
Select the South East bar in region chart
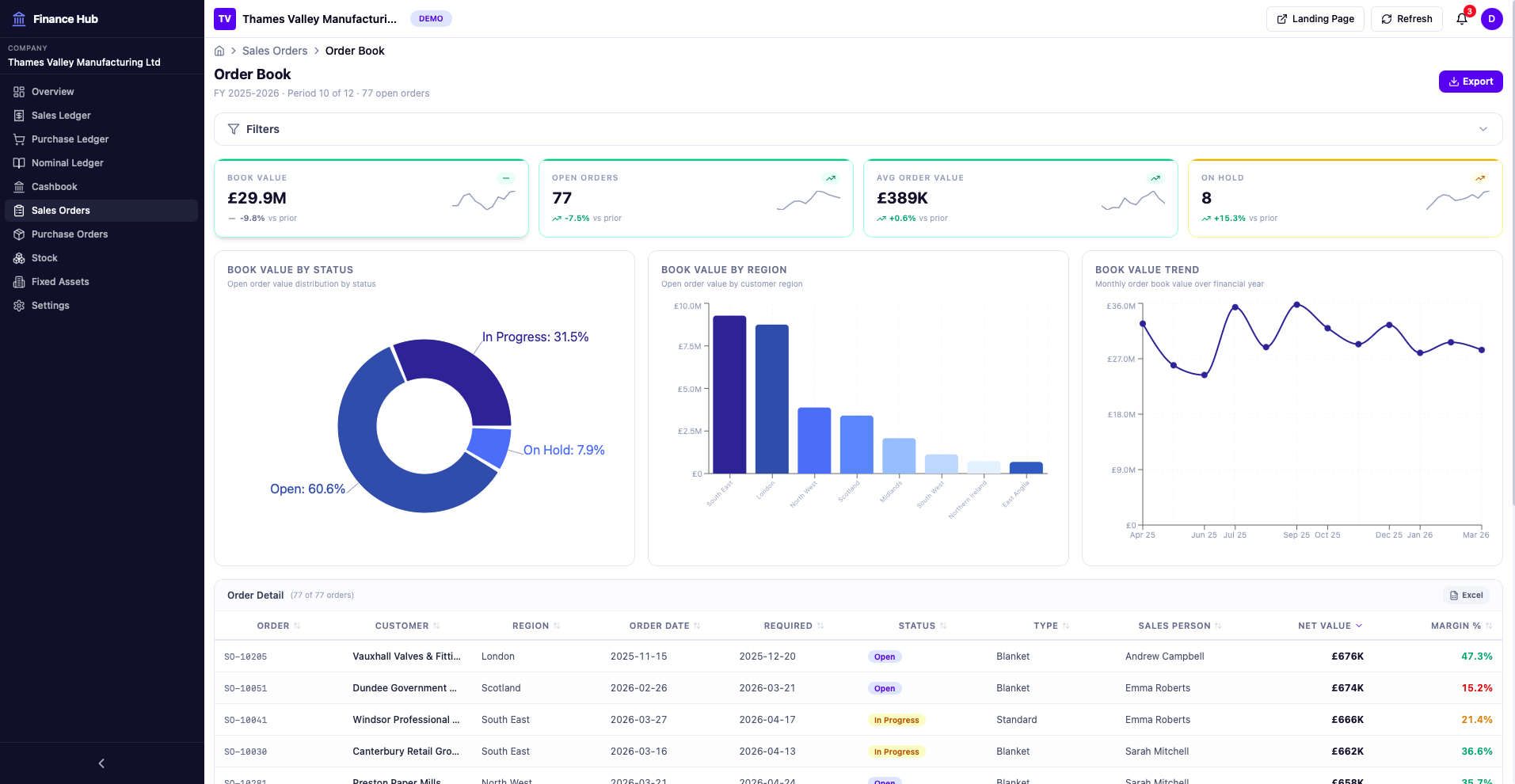(x=729, y=394)
